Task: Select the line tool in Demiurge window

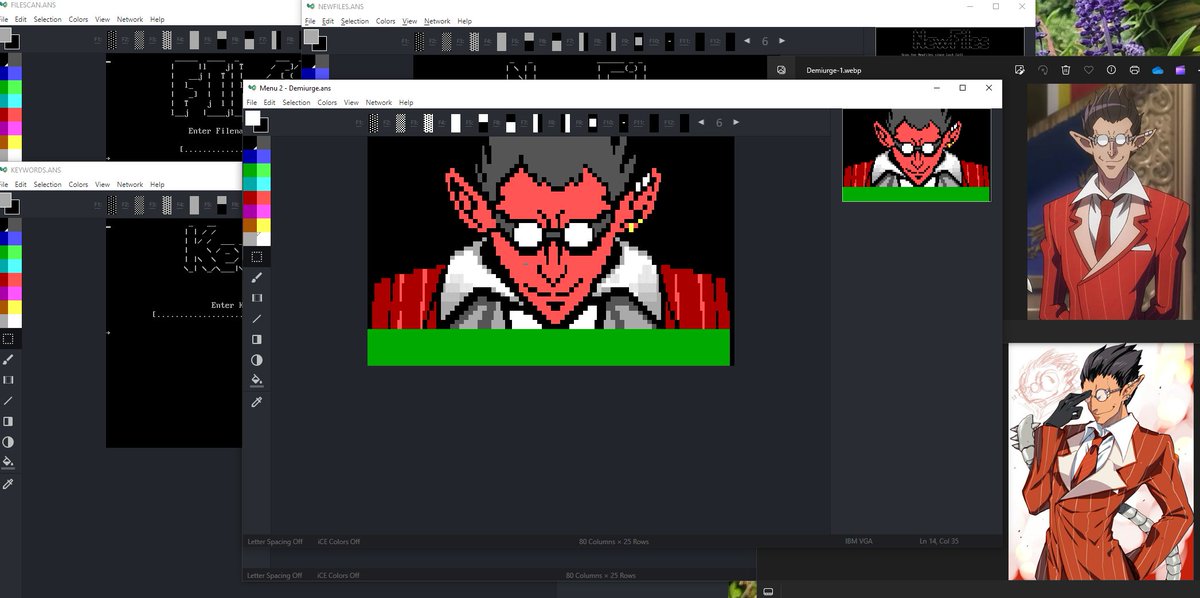Action: point(257,319)
